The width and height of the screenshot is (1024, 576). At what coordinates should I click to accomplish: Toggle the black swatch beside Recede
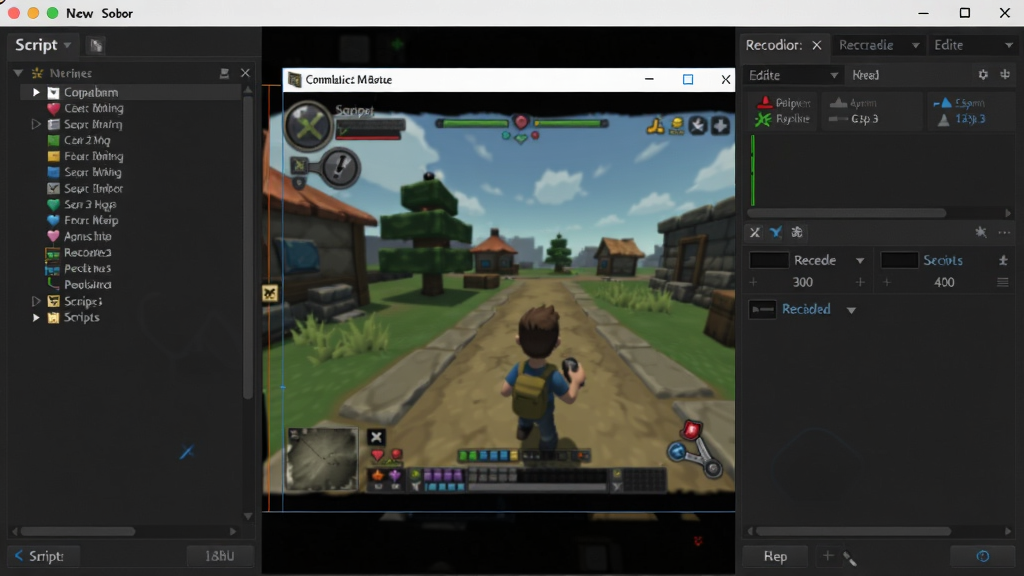coord(769,260)
